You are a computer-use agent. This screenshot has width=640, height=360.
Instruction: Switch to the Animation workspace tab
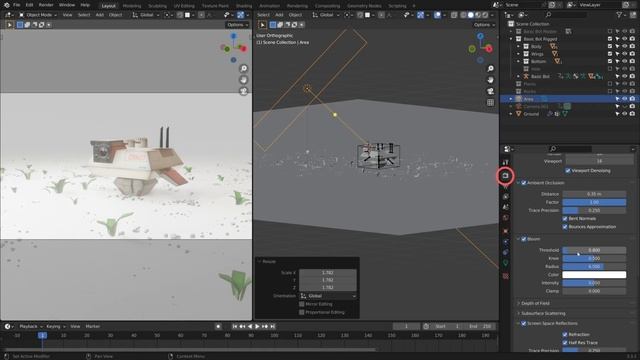[x=270, y=6]
